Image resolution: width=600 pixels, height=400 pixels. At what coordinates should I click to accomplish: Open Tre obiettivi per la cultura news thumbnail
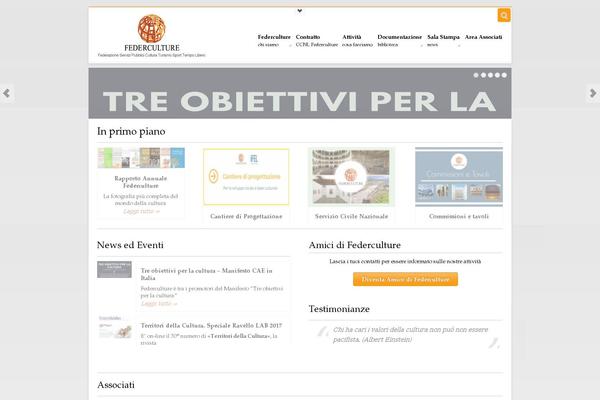[x=114, y=269]
